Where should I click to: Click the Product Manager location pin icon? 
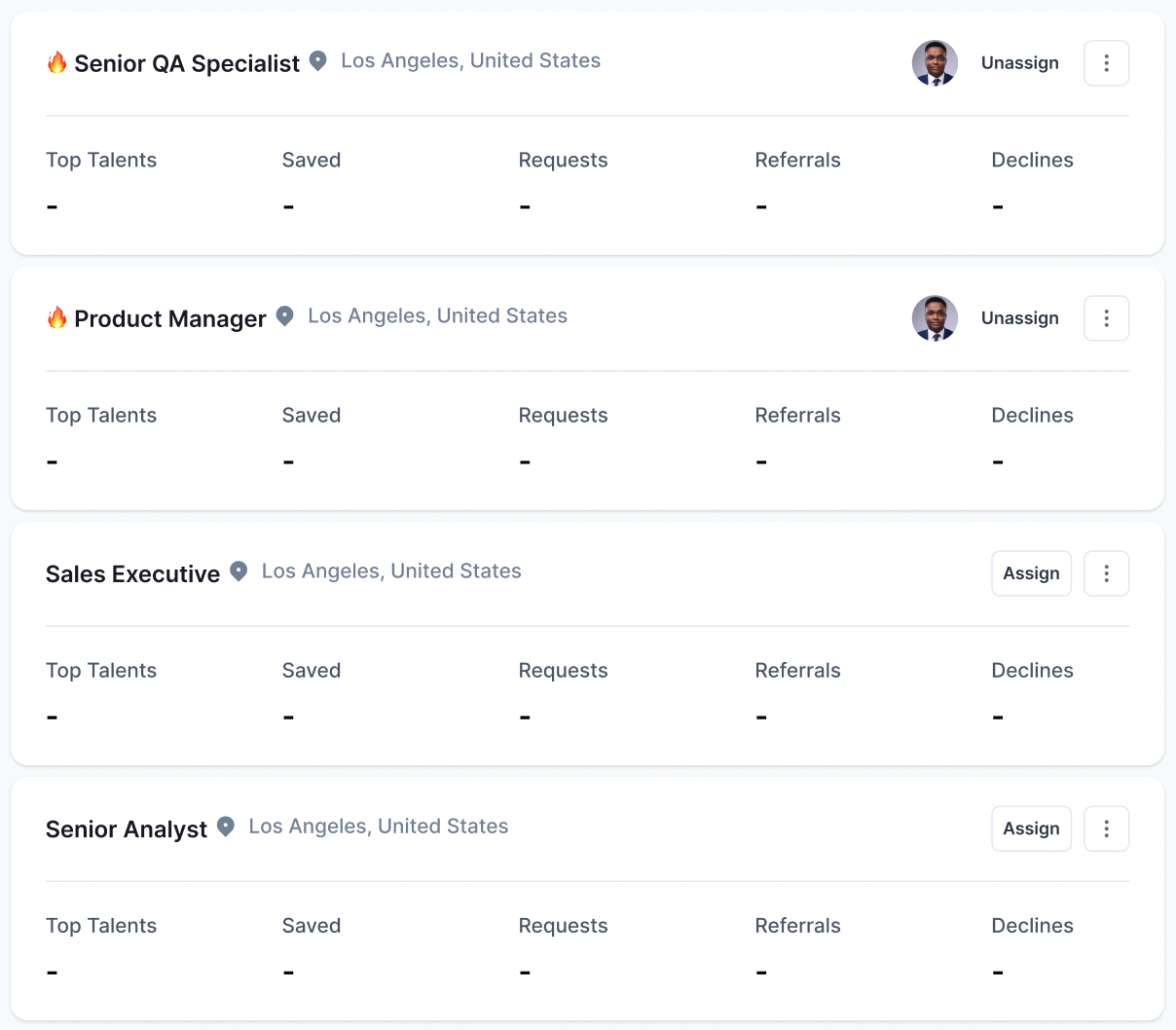[284, 316]
